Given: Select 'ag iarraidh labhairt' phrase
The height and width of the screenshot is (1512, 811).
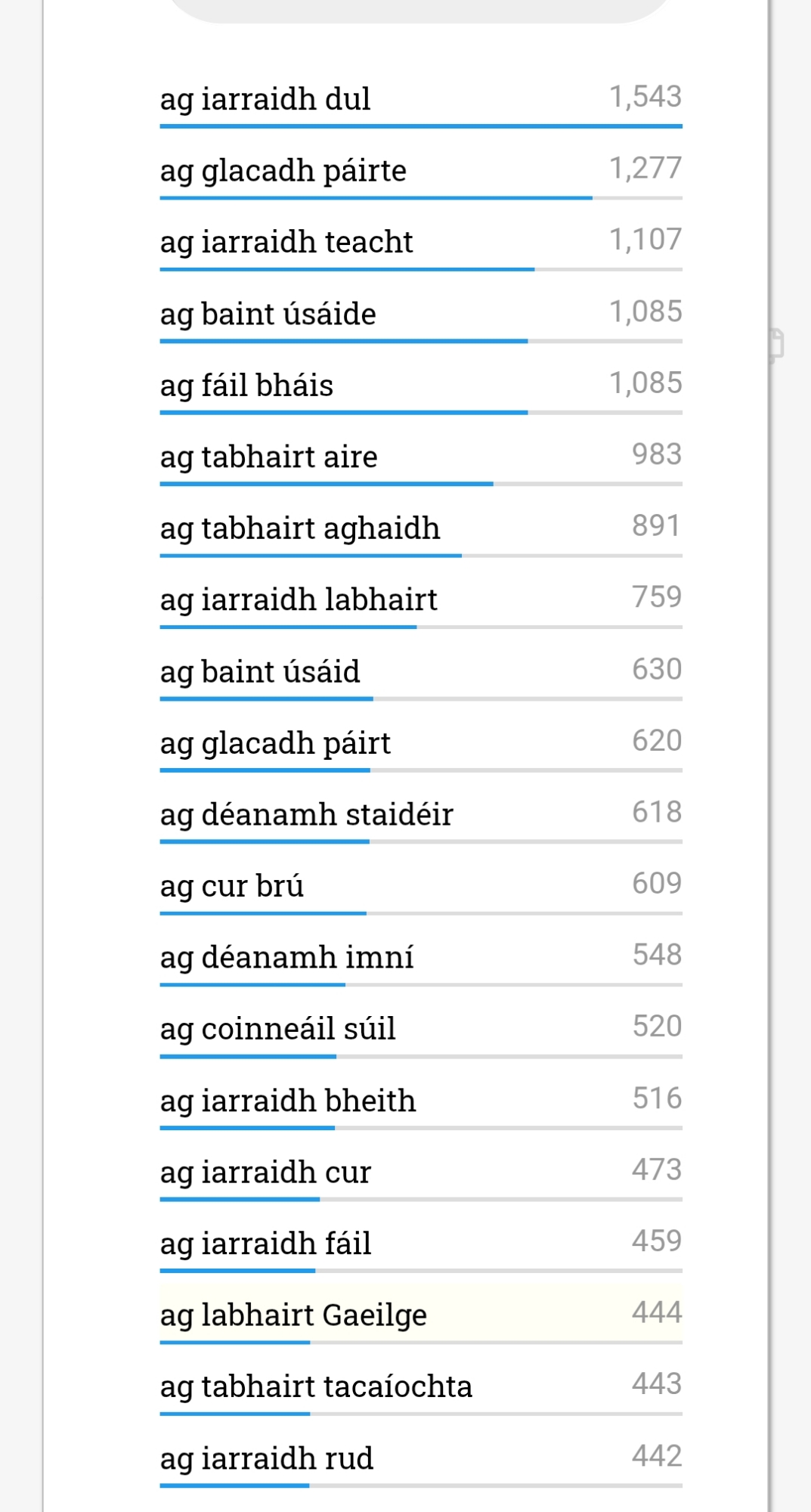Looking at the screenshot, I should click(x=299, y=600).
